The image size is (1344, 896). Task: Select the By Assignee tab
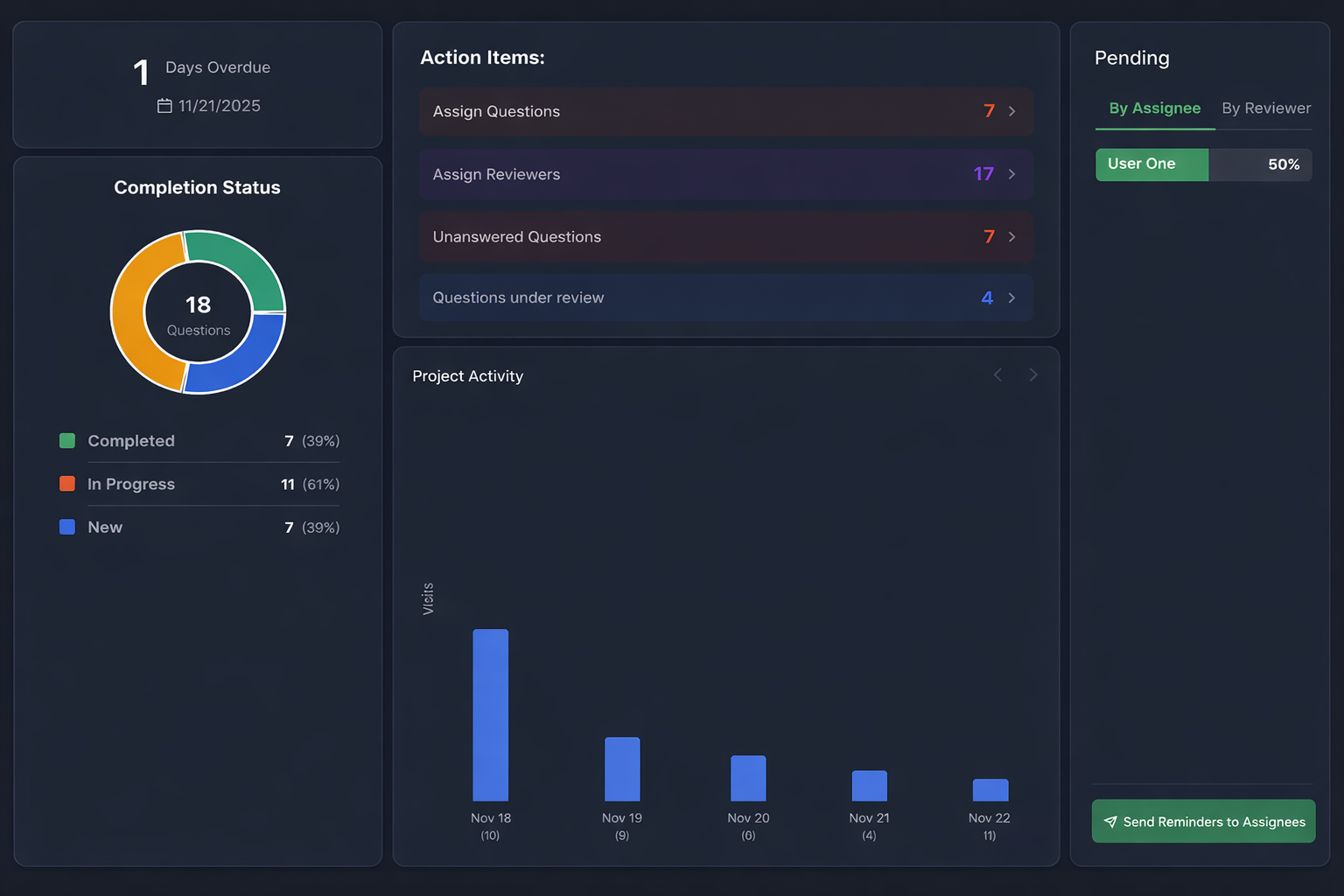pyautogui.click(x=1154, y=108)
